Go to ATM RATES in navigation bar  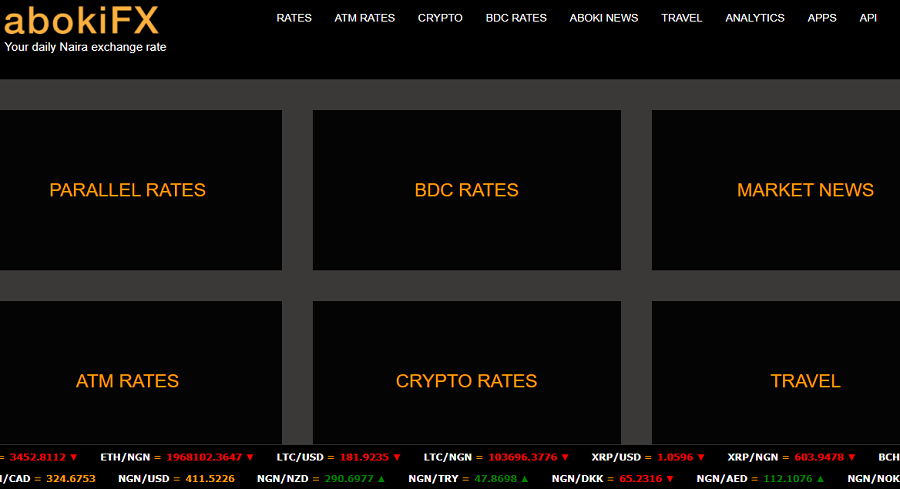(x=365, y=18)
